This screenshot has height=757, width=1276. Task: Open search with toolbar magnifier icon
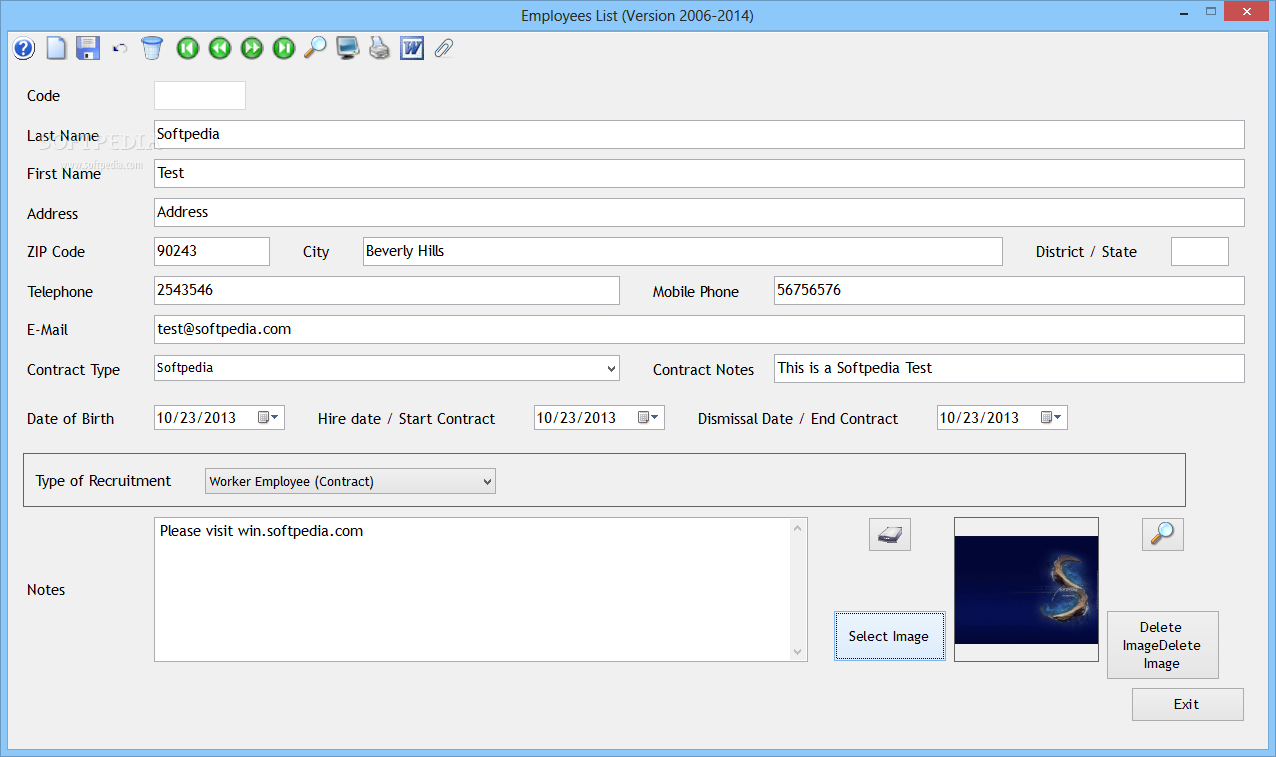315,47
